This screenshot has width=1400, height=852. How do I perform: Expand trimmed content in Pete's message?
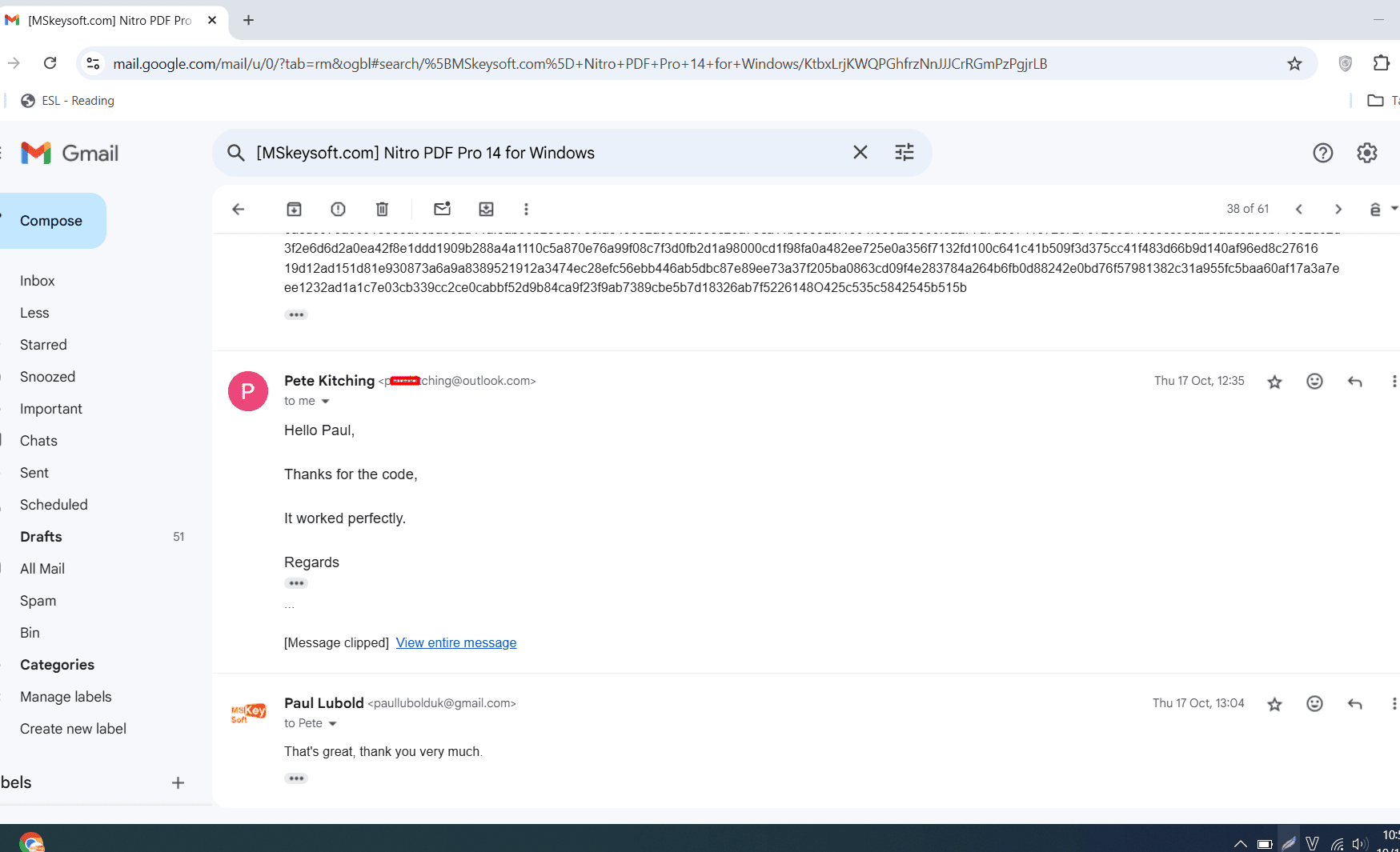pos(296,583)
